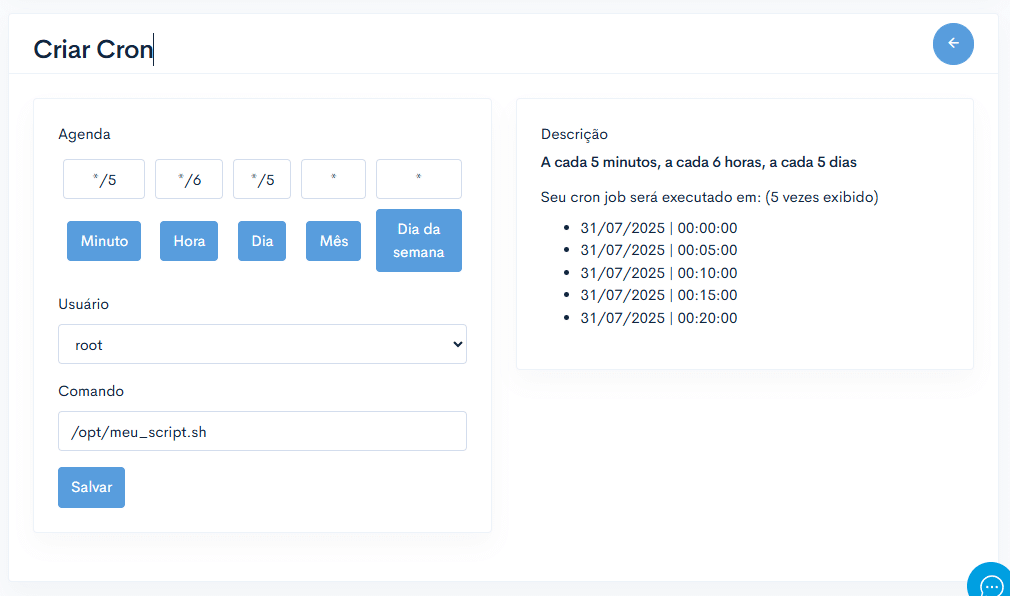Click the Mês button
1010x596 pixels.
333,241
